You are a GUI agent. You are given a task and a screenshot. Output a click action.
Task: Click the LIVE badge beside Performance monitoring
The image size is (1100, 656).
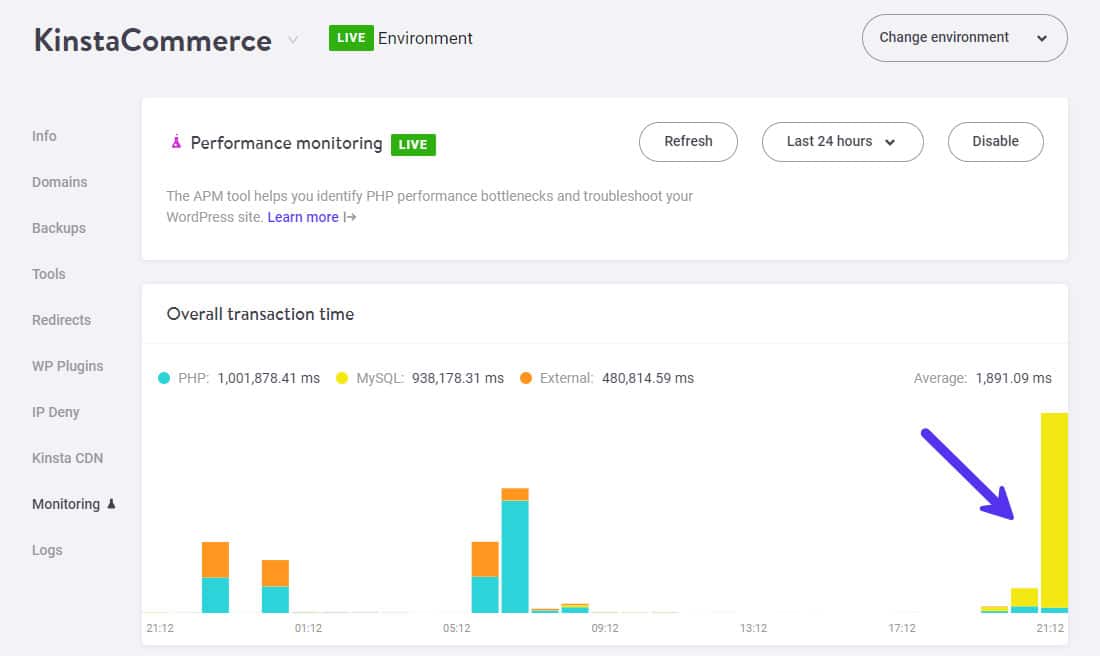[x=411, y=144]
